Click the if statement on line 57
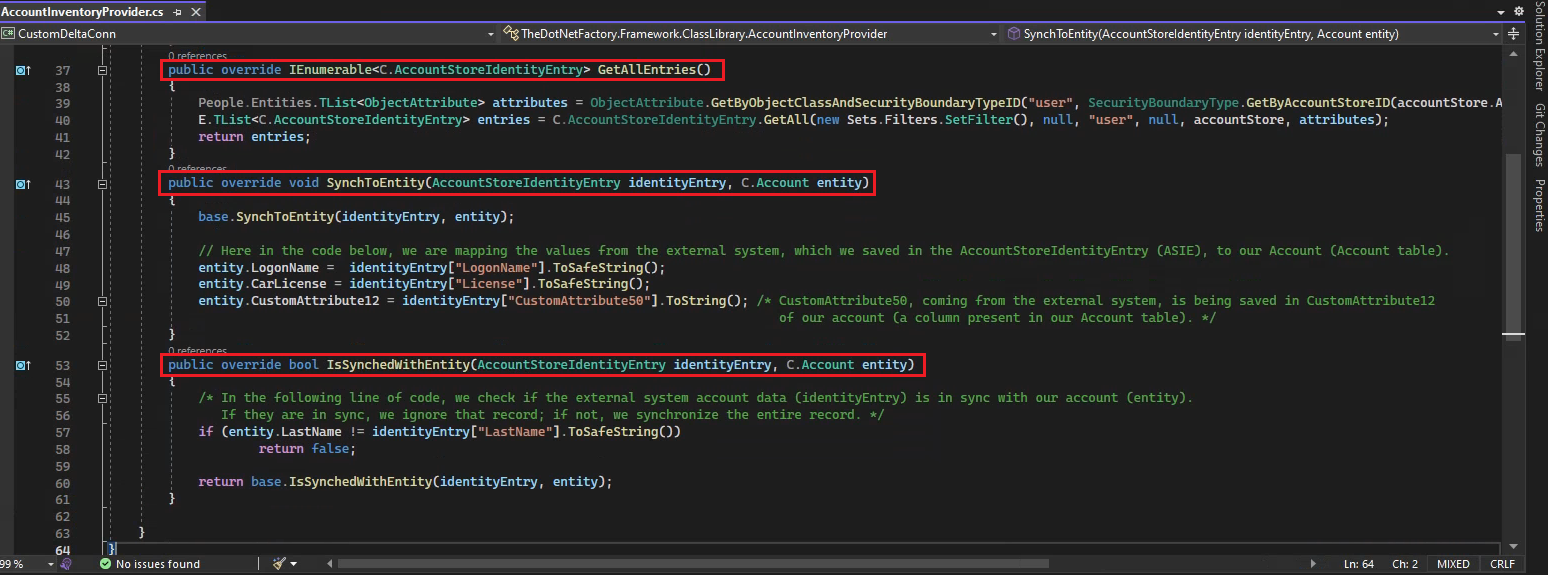1548x575 pixels. coord(440,432)
